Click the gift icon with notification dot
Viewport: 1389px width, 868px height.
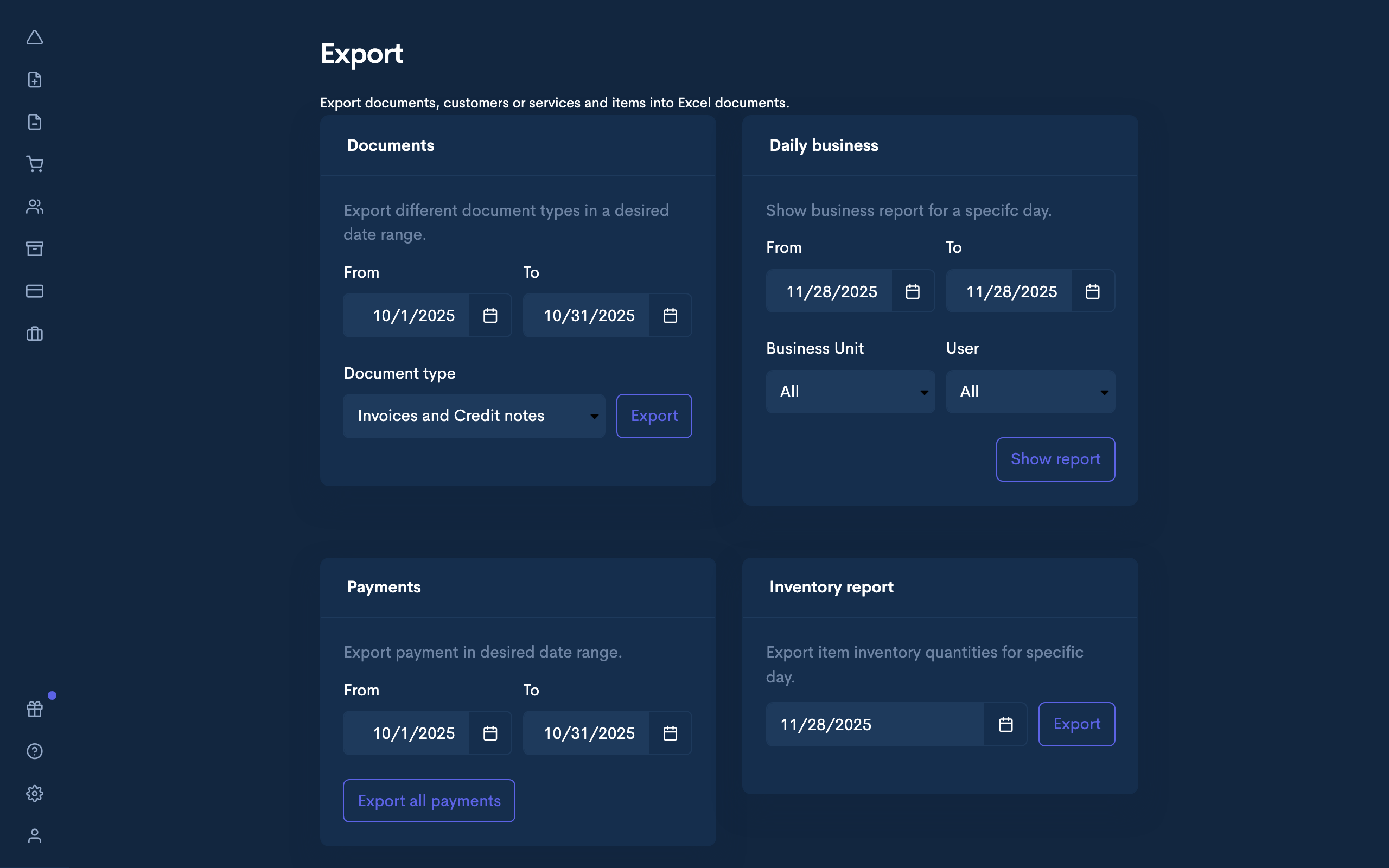click(35, 709)
